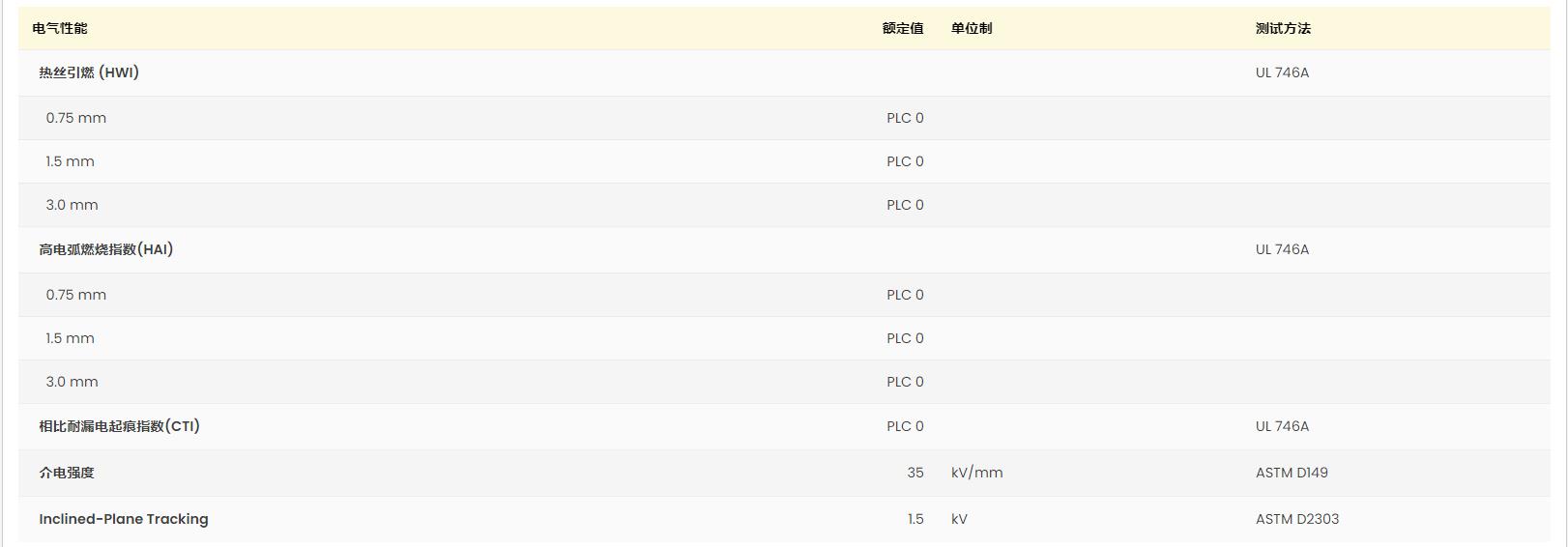Click the 单位制 column header
1568x547 pixels.
[972, 29]
